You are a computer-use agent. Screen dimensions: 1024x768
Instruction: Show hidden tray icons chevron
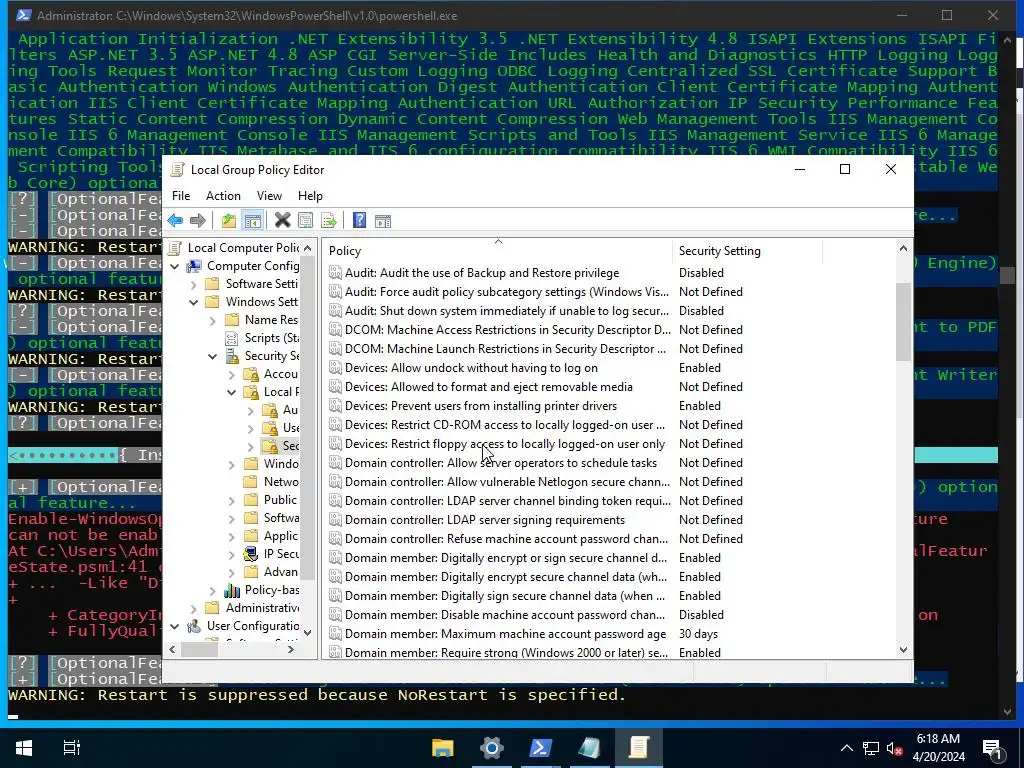coord(846,748)
